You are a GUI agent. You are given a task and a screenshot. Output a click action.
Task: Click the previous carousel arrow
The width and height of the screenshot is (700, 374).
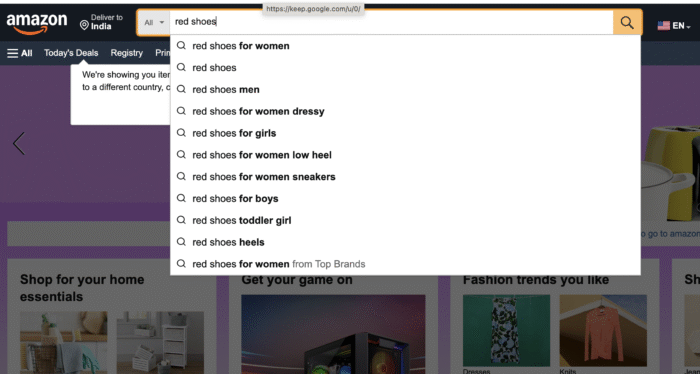click(x=19, y=144)
